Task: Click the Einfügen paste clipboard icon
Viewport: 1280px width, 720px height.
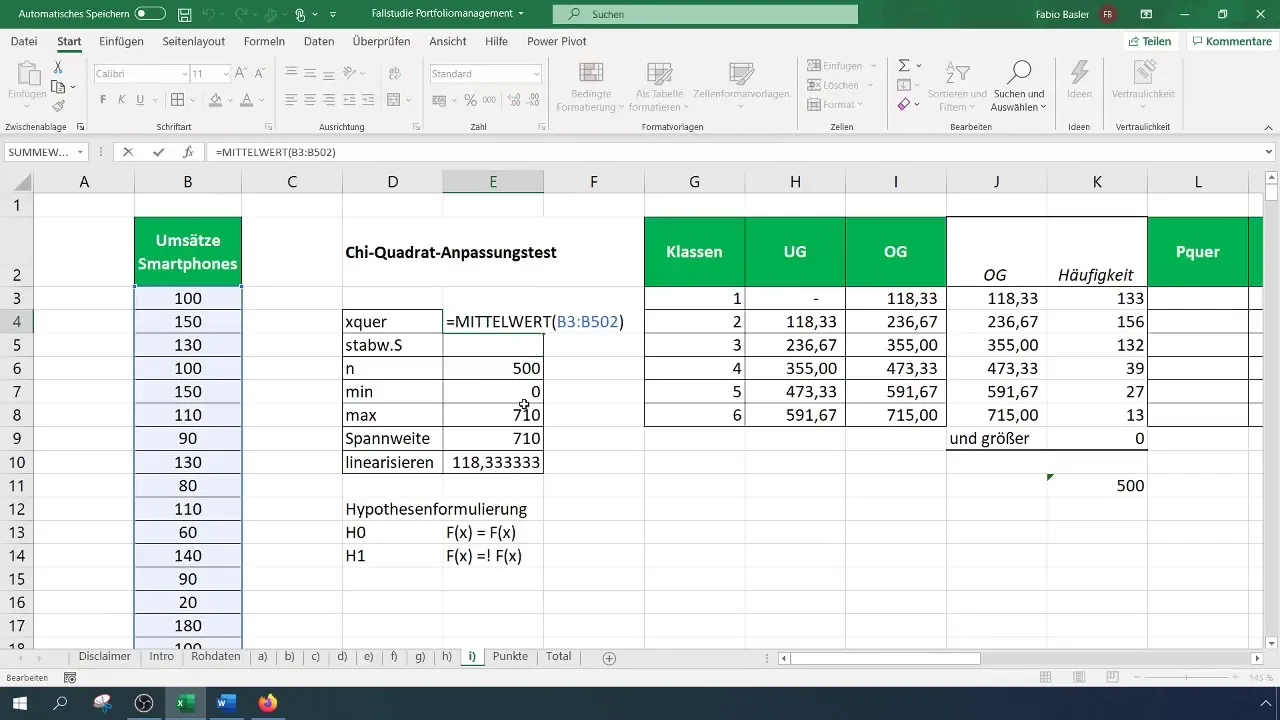Action: click(26, 73)
